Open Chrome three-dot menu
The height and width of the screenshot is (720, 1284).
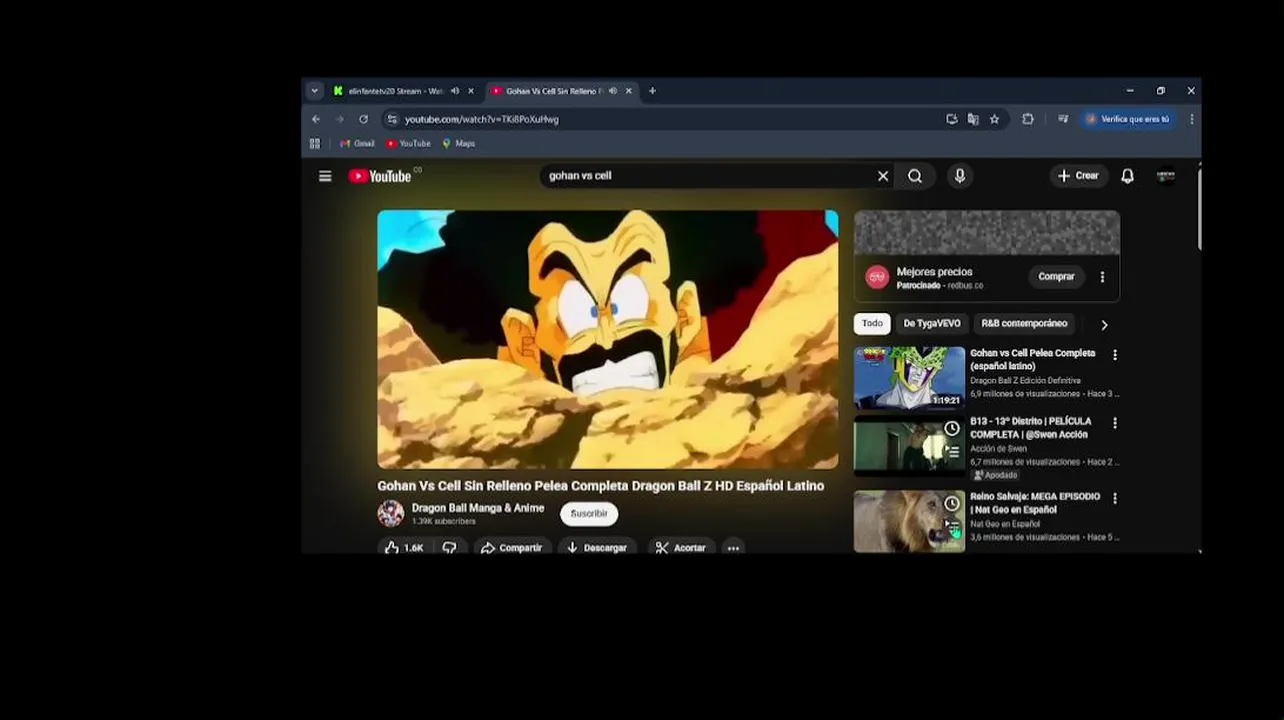[1192, 119]
